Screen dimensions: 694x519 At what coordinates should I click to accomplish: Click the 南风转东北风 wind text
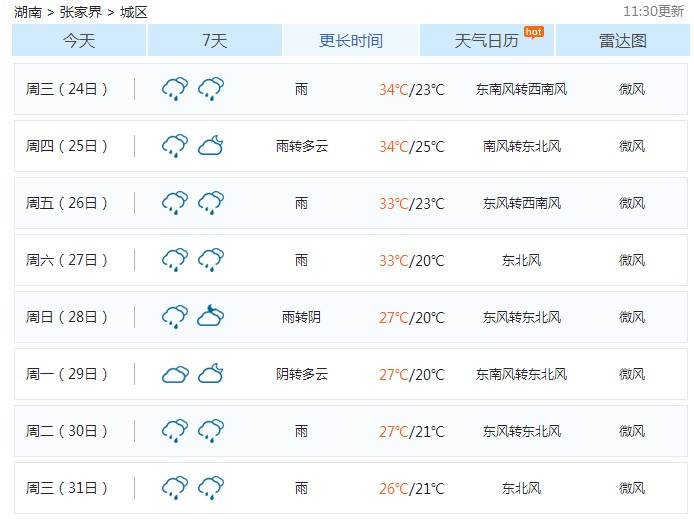coord(521,146)
